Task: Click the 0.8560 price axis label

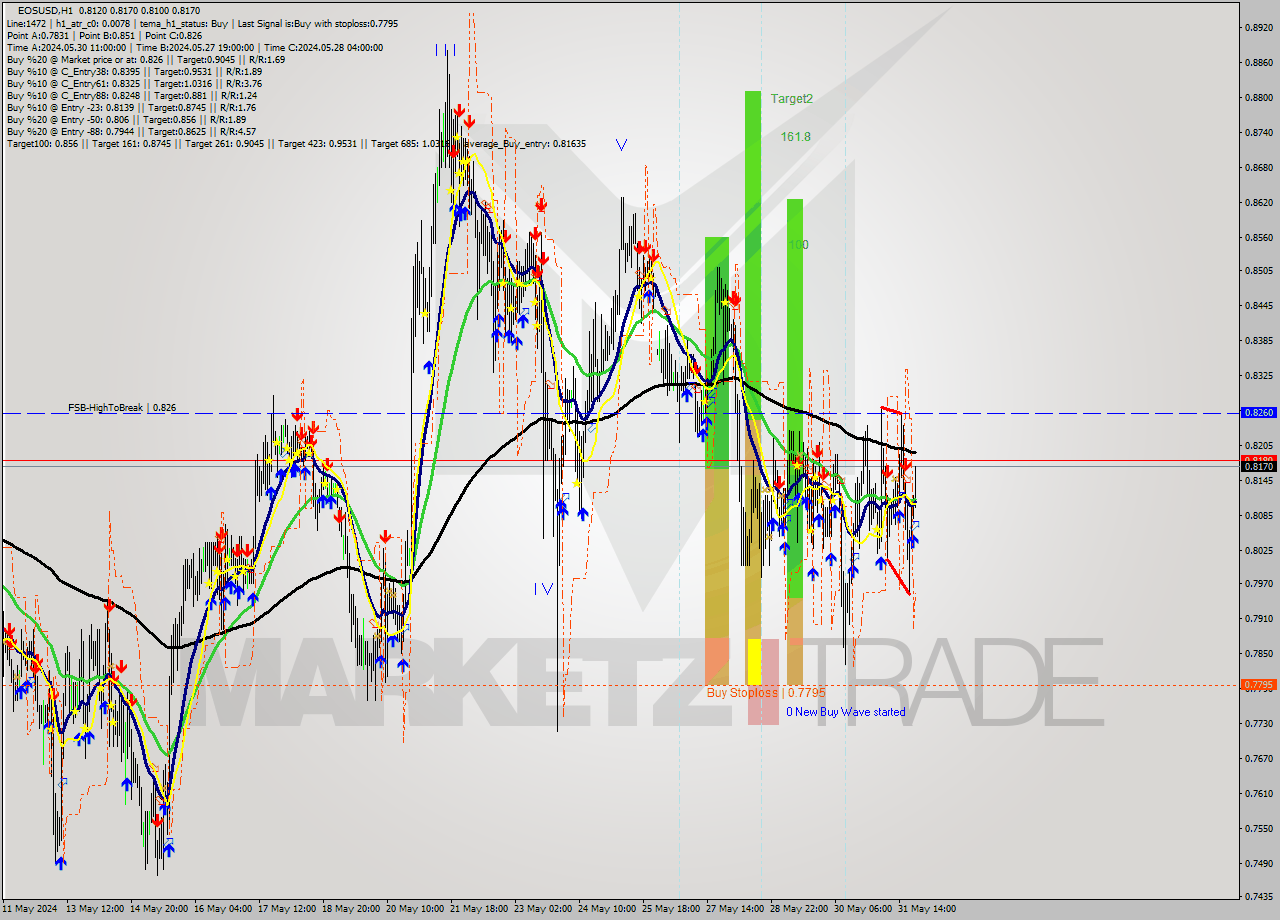Action: tap(1257, 238)
